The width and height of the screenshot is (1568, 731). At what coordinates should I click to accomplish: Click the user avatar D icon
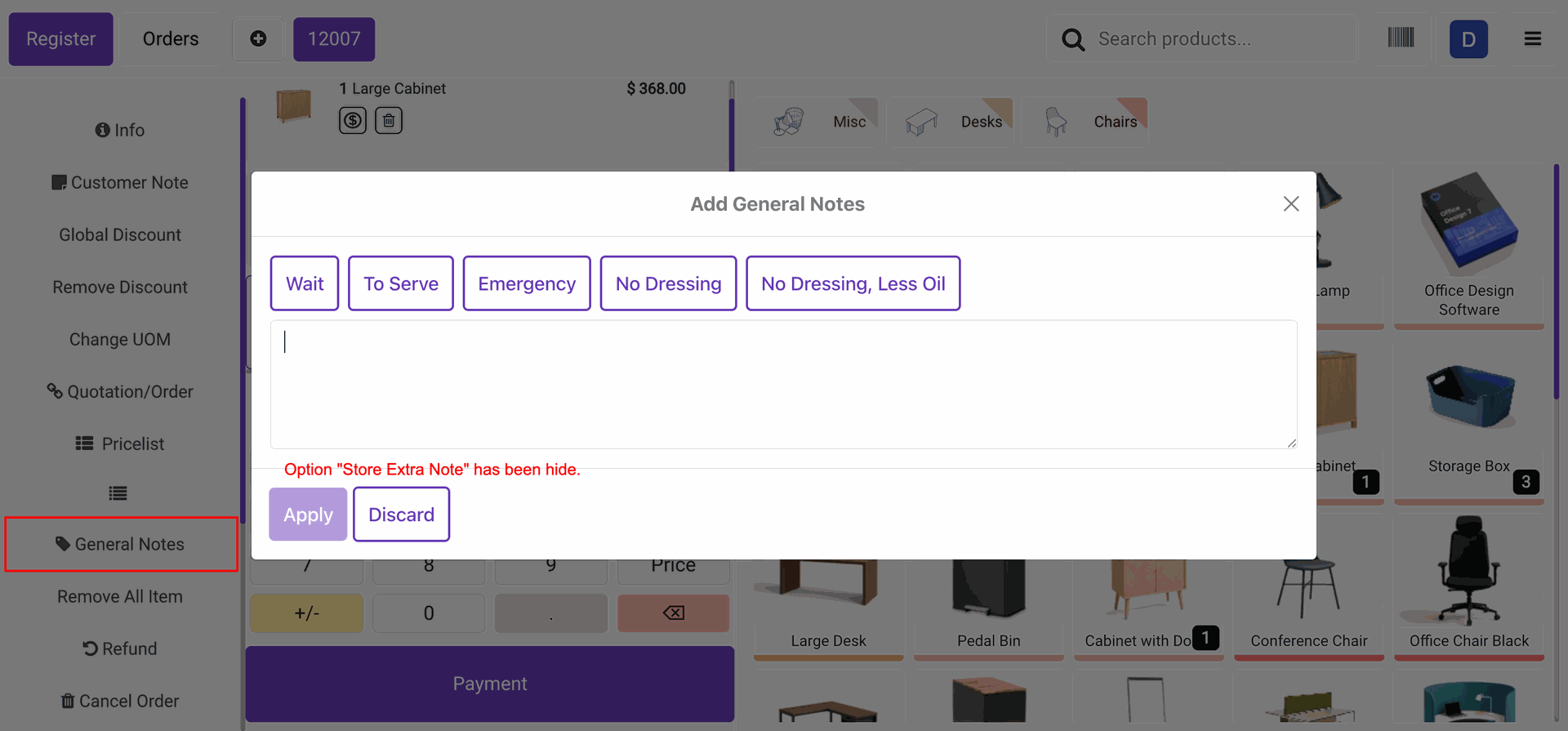click(1468, 39)
